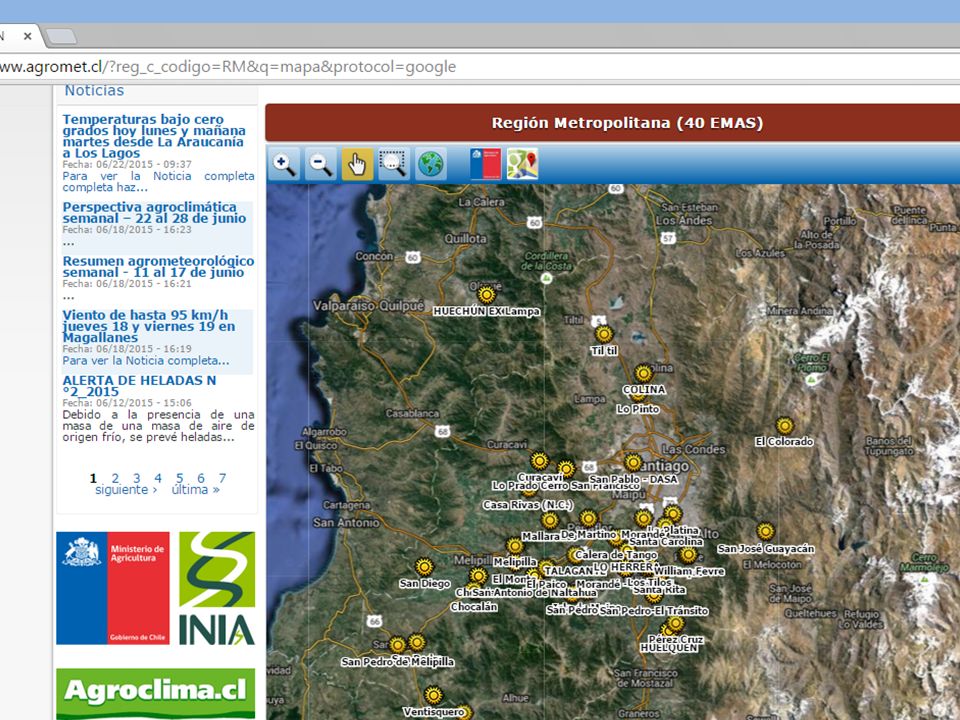Viewport: 960px width, 720px height.
Task: Click the última pagination link
Action: [195, 490]
